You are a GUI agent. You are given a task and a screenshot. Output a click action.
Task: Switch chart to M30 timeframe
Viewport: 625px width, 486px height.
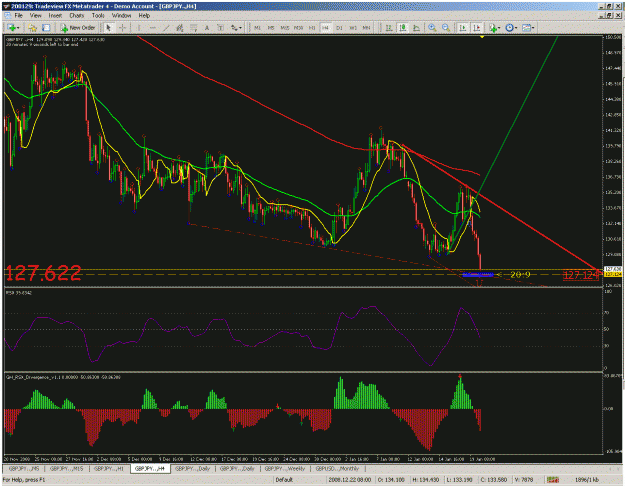[x=298, y=28]
